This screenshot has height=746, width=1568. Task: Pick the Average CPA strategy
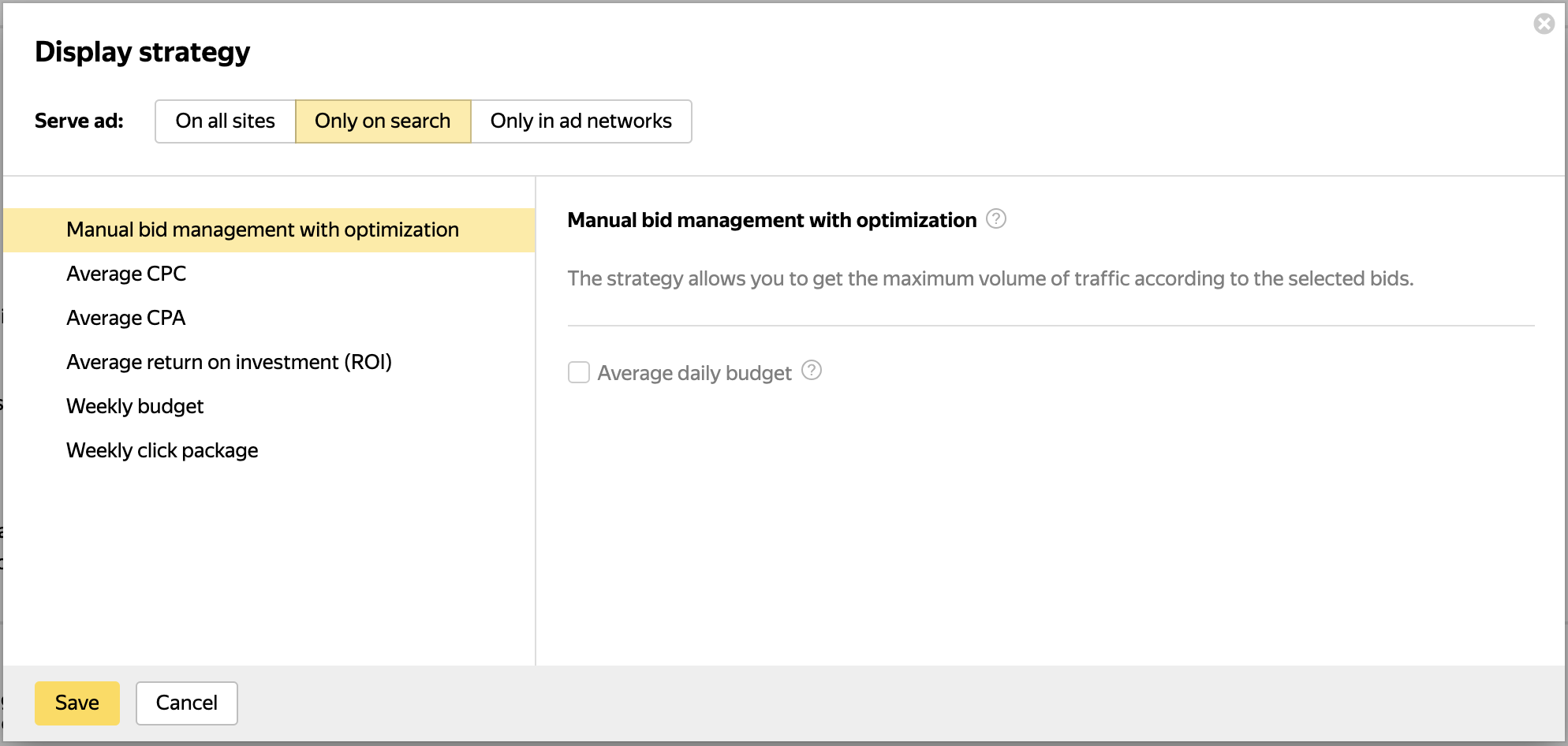click(126, 319)
